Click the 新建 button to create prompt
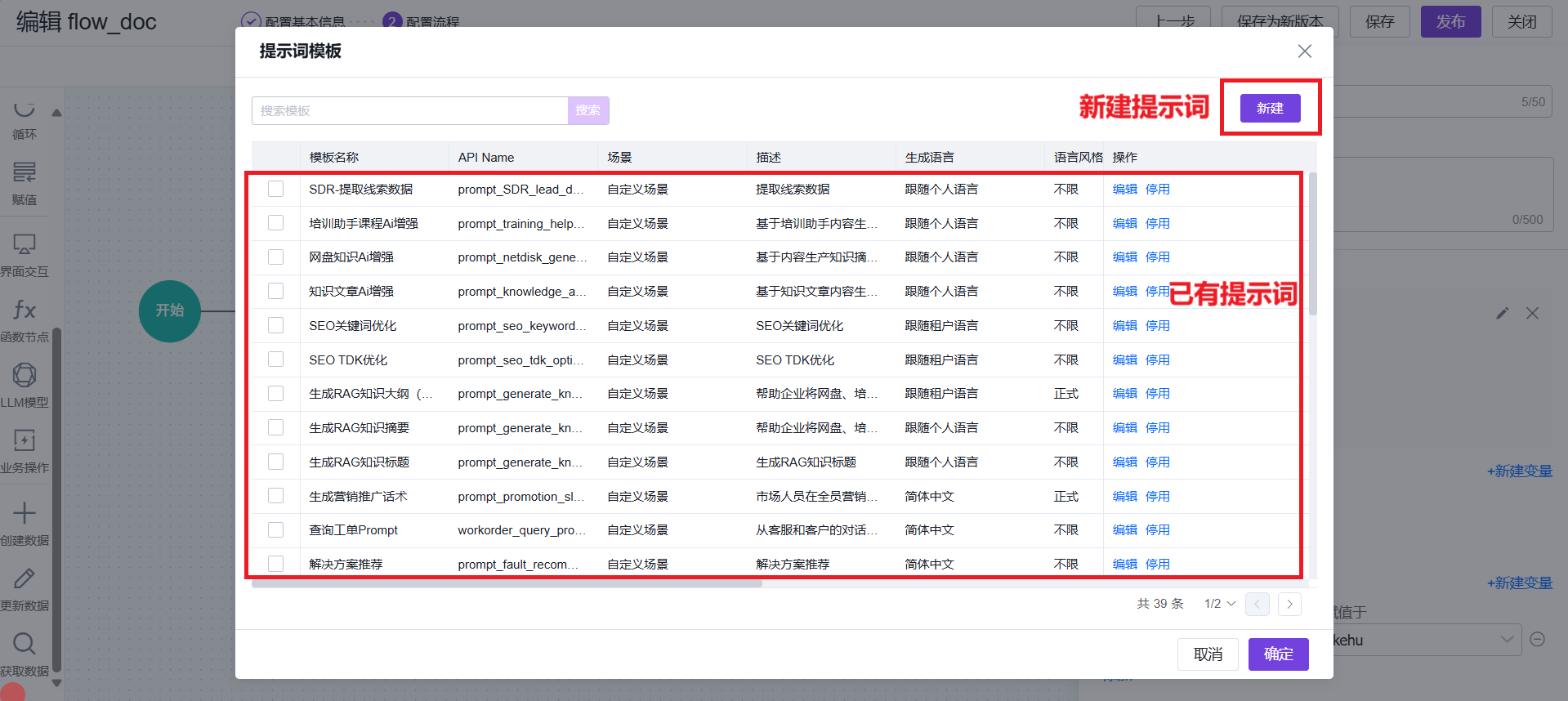 click(x=1270, y=108)
